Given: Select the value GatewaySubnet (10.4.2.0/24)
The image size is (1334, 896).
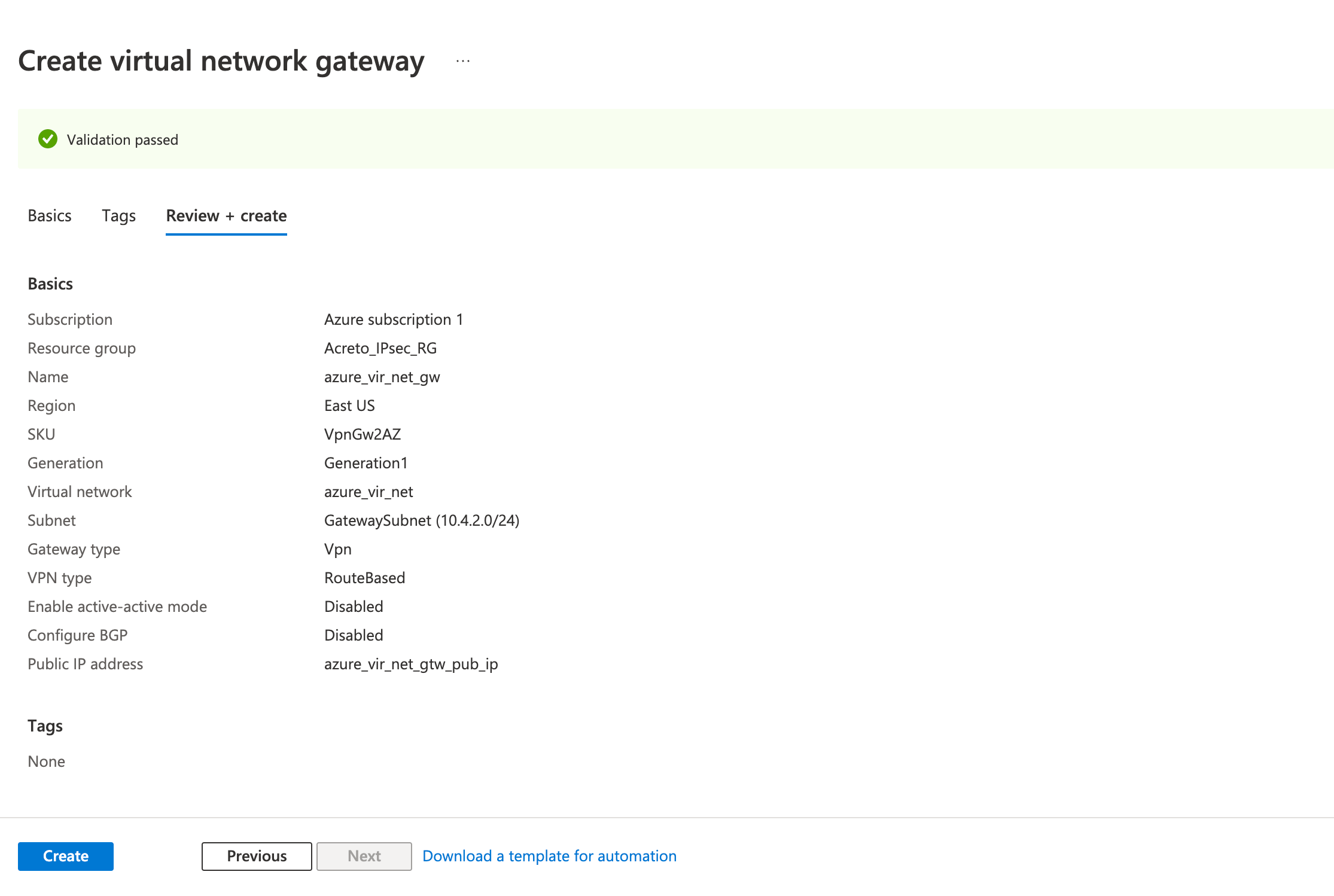Looking at the screenshot, I should 422,520.
